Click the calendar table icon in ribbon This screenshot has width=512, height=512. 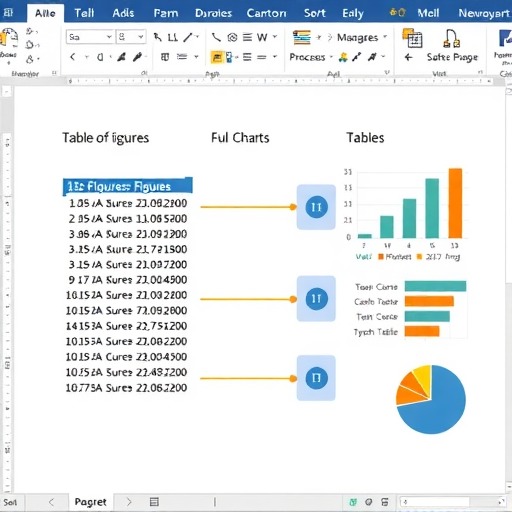coord(413,38)
